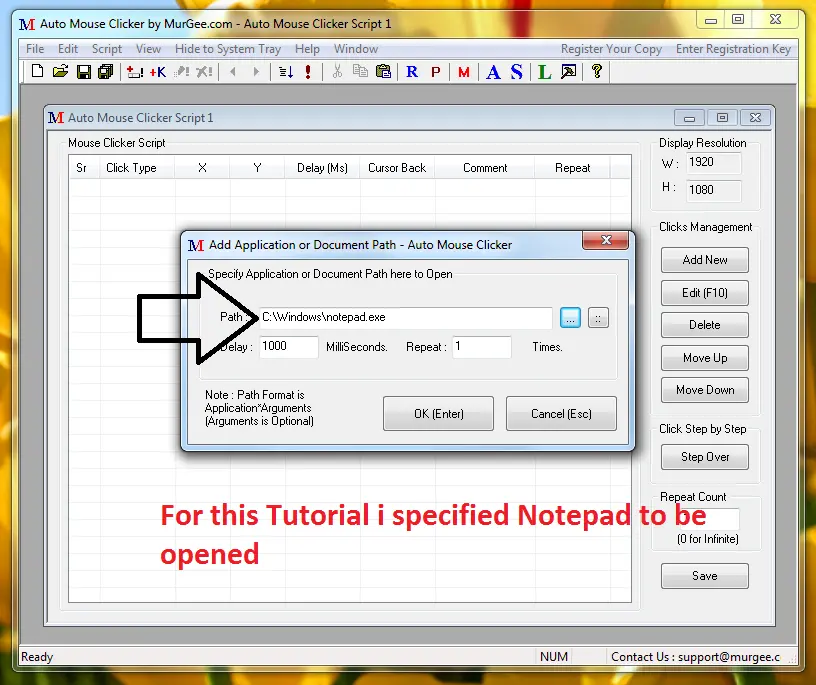This screenshot has height=685, width=816.
Task: Click the Repeat column header
Action: click(572, 168)
